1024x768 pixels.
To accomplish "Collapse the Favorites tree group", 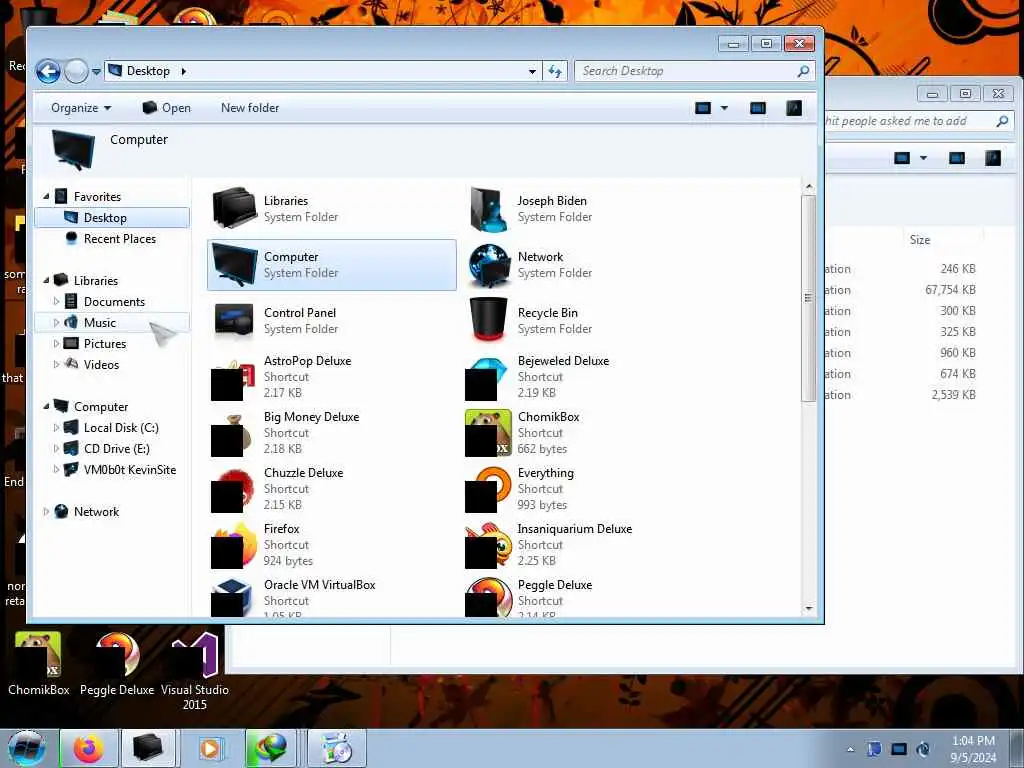I will pyautogui.click(x=46, y=197).
